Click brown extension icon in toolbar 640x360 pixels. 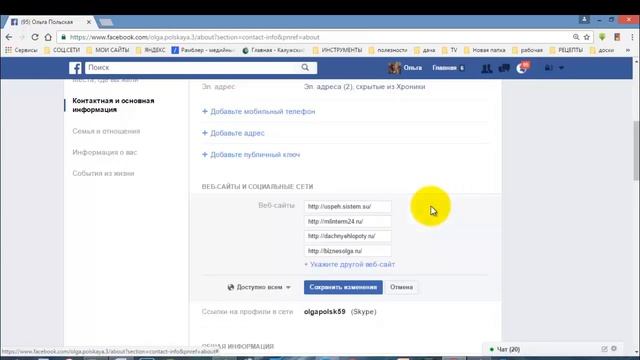(x=617, y=37)
